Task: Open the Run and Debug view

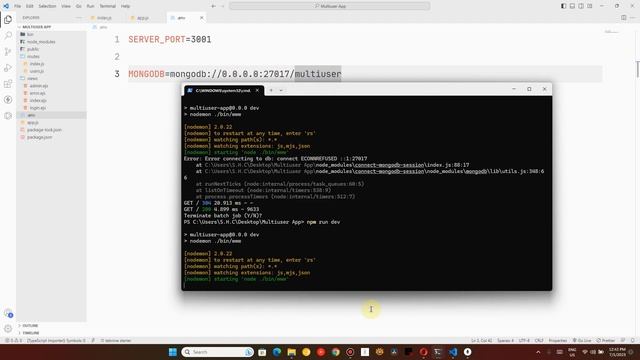Action: 8,68
